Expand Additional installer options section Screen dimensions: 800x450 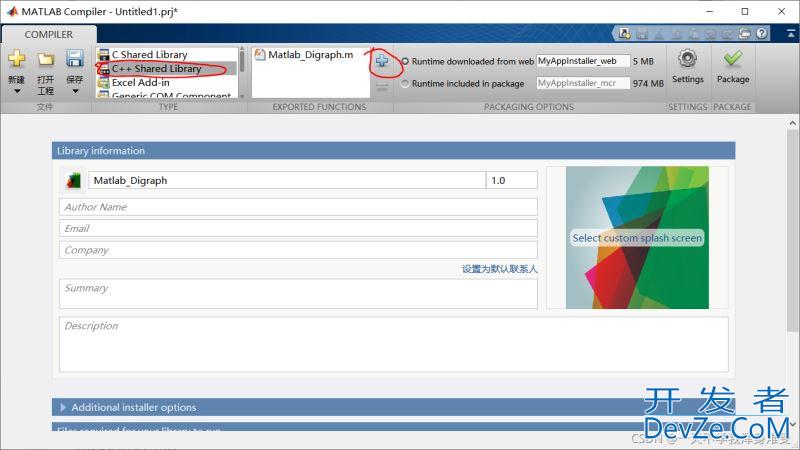point(63,407)
